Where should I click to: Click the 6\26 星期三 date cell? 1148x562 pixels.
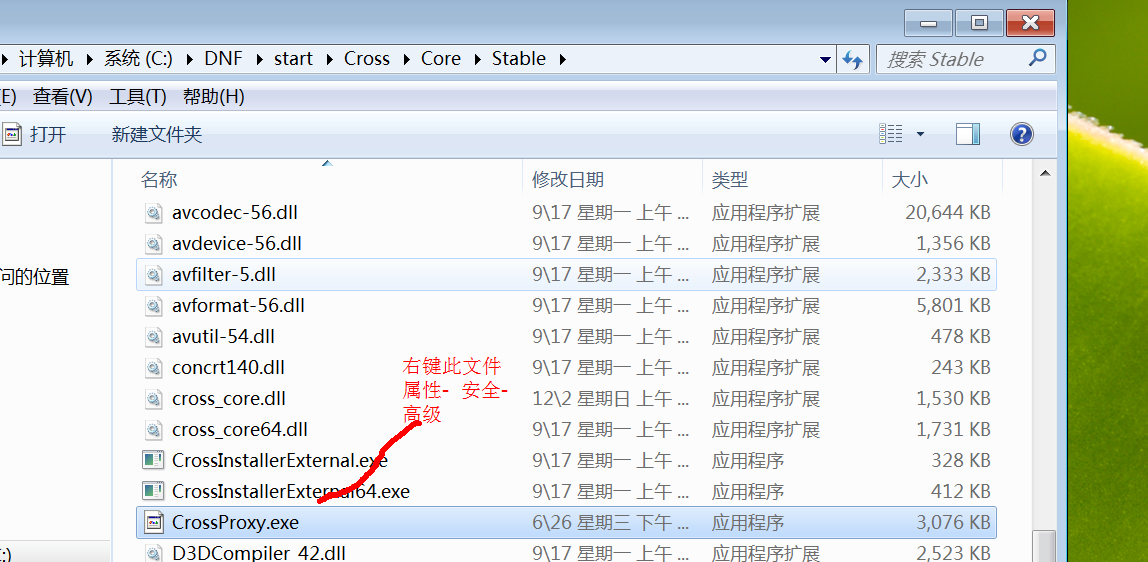click(x=611, y=522)
